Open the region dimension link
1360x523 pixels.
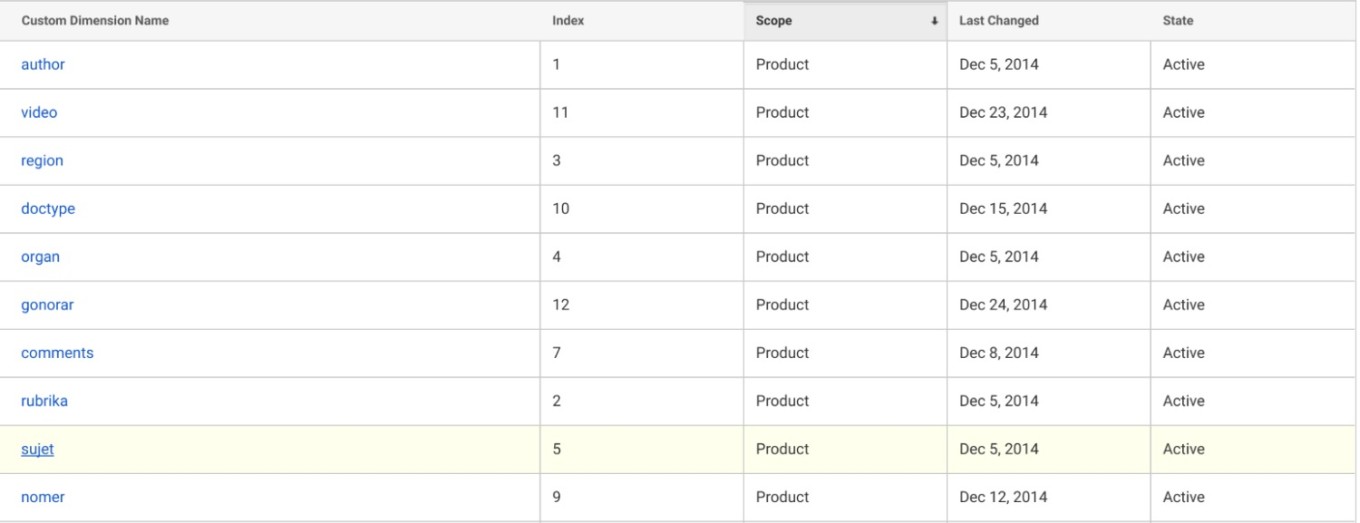(x=42, y=160)
